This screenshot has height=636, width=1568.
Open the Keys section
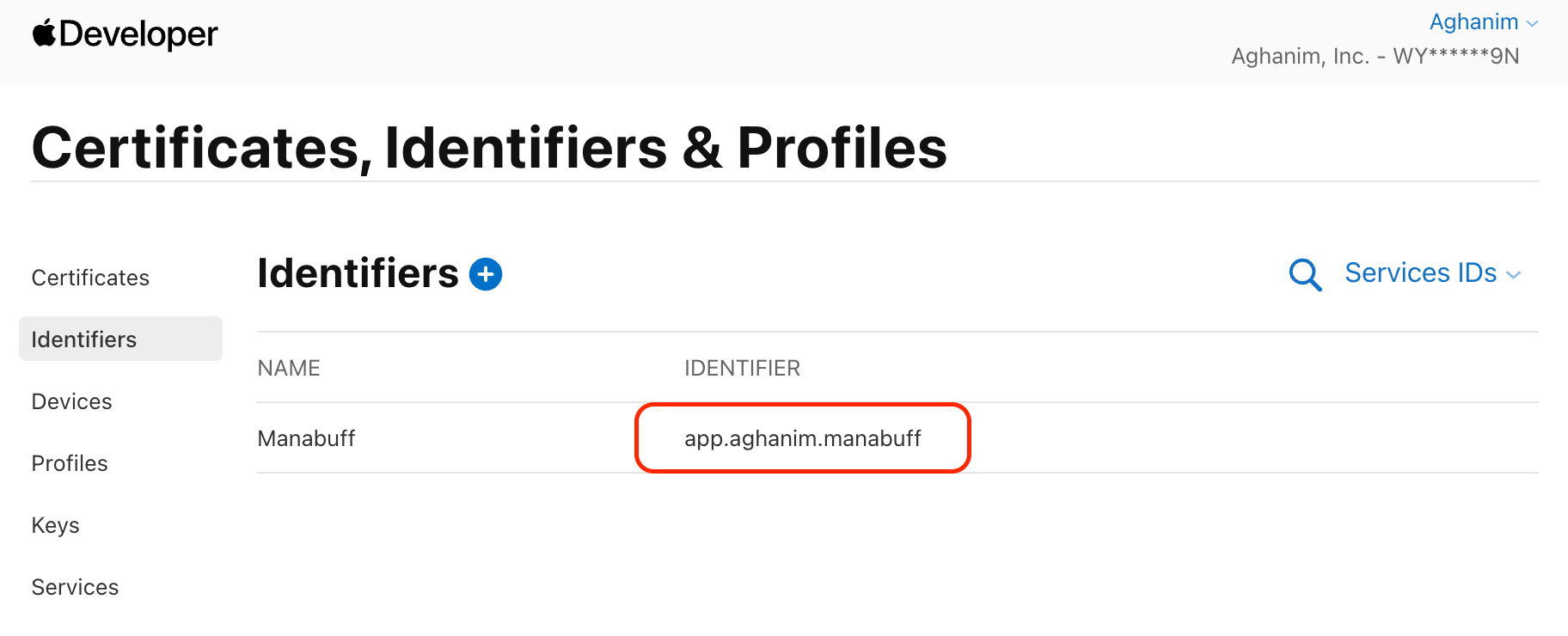(x=55, y=524)
